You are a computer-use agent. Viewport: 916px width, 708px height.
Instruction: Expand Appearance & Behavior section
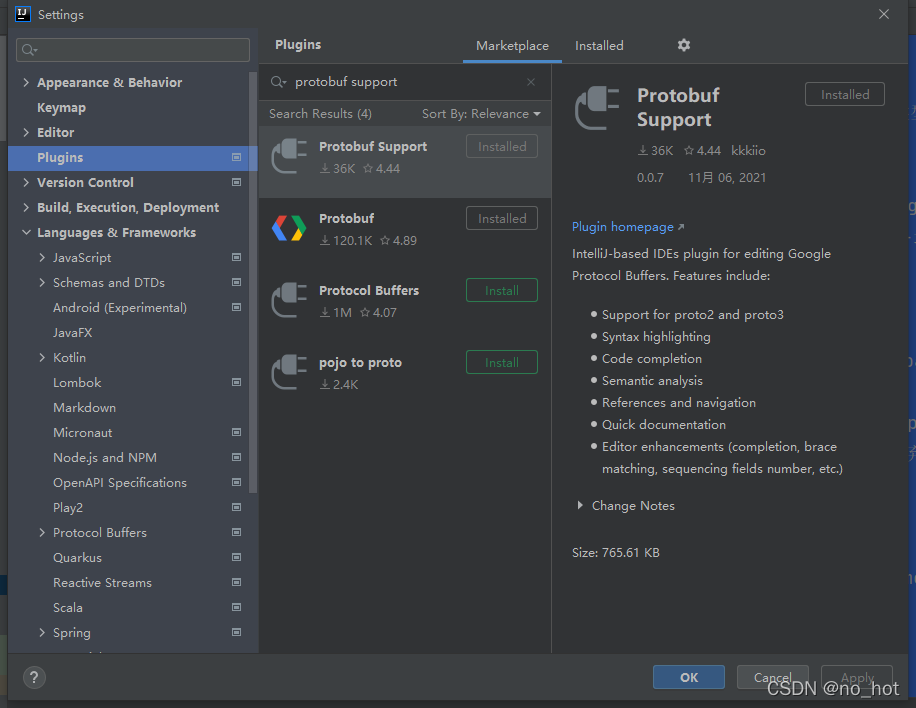tap(26, 82)
